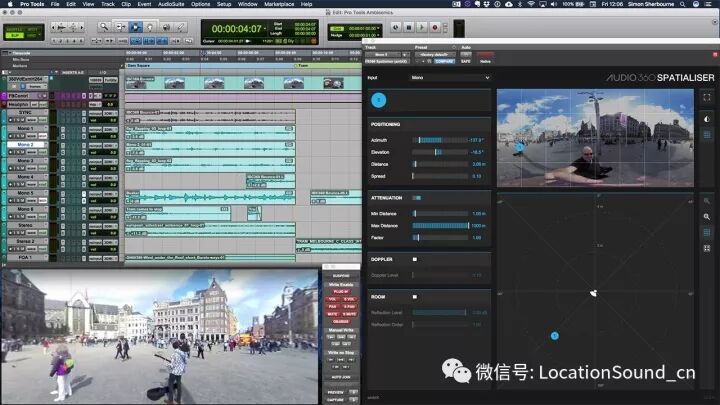Screen dimensions: 720x405
Task: Click the Tram marker in ruler
Action: point(301,66)
